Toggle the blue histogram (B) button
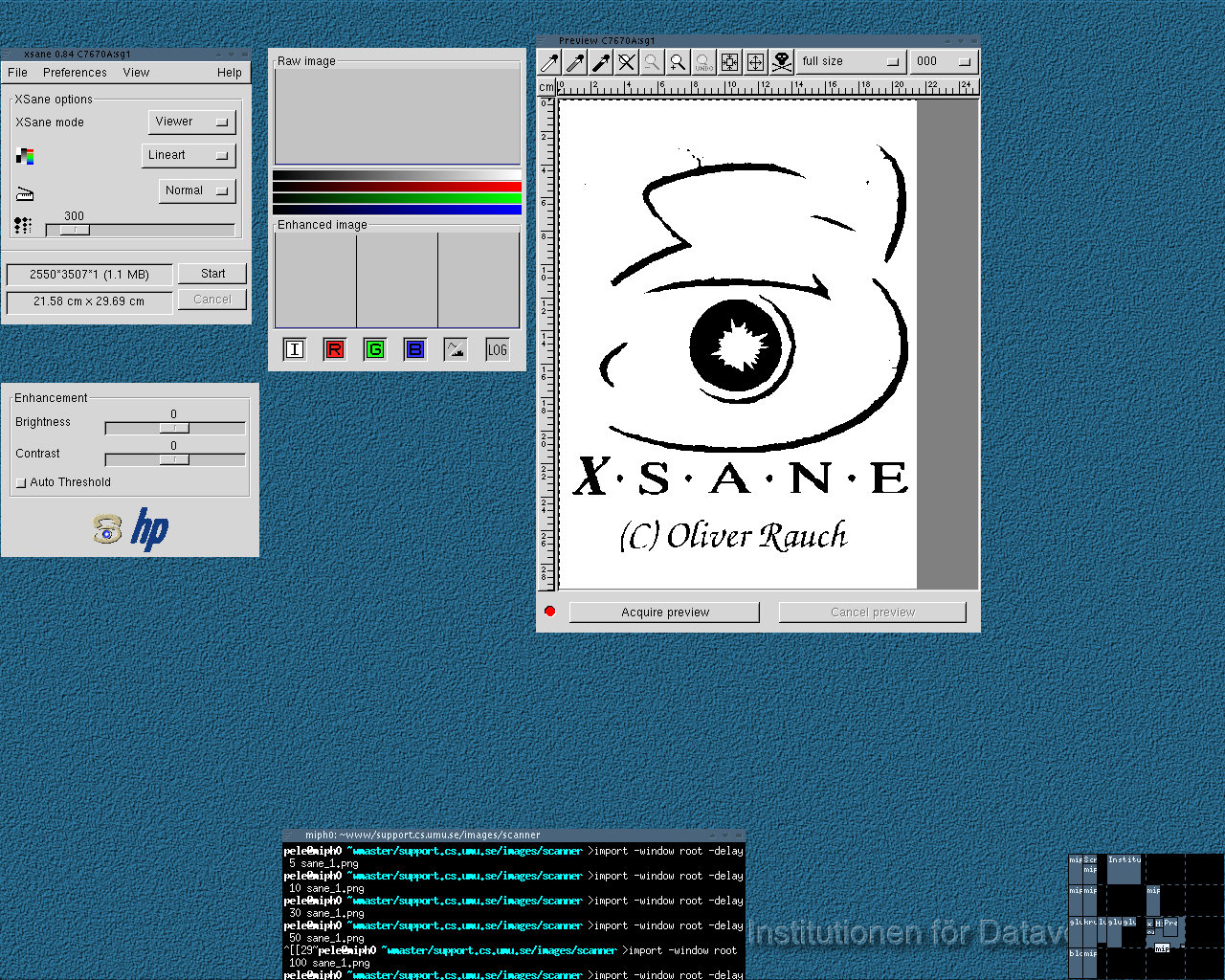This screenshot has height=980, width=1225. point(415,349)
